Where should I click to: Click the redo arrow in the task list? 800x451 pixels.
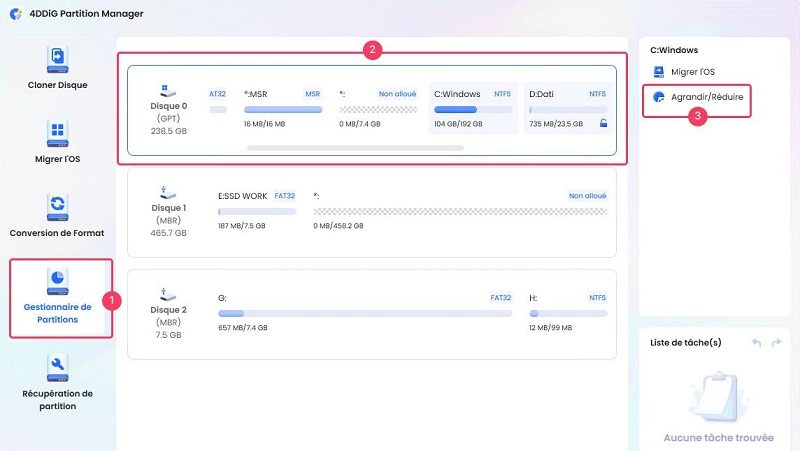click(x=777, y=343)
